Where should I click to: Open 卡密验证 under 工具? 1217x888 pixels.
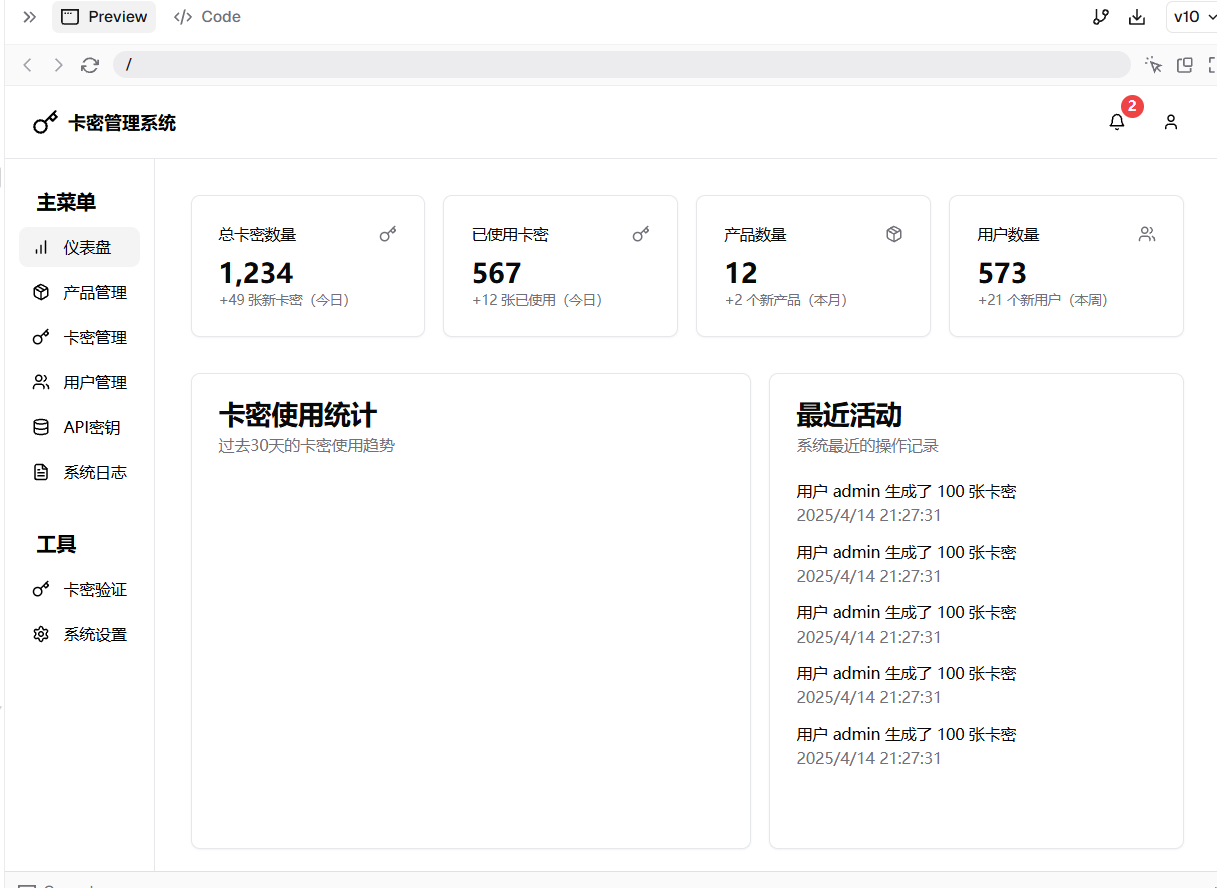(79, 589)
